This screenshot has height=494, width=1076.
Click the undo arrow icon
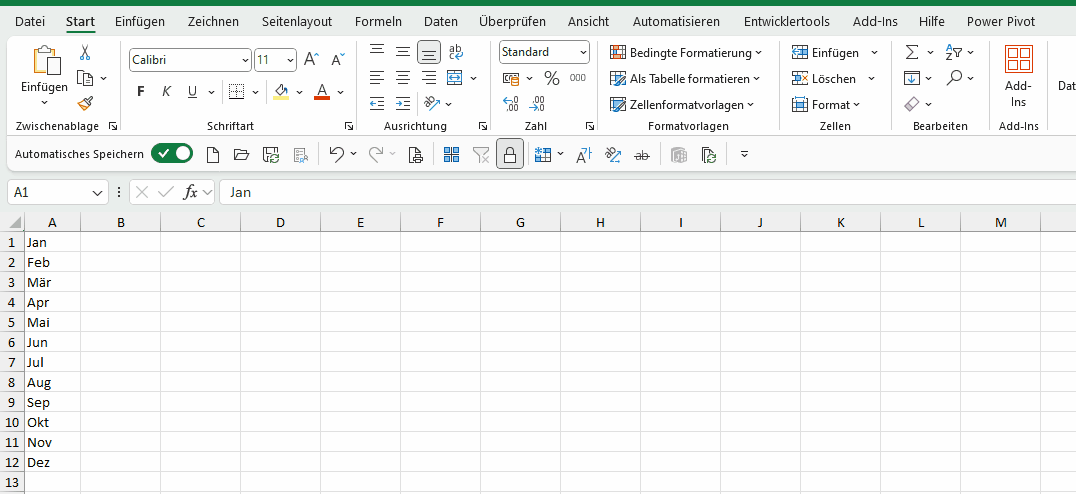coord(336,154)
